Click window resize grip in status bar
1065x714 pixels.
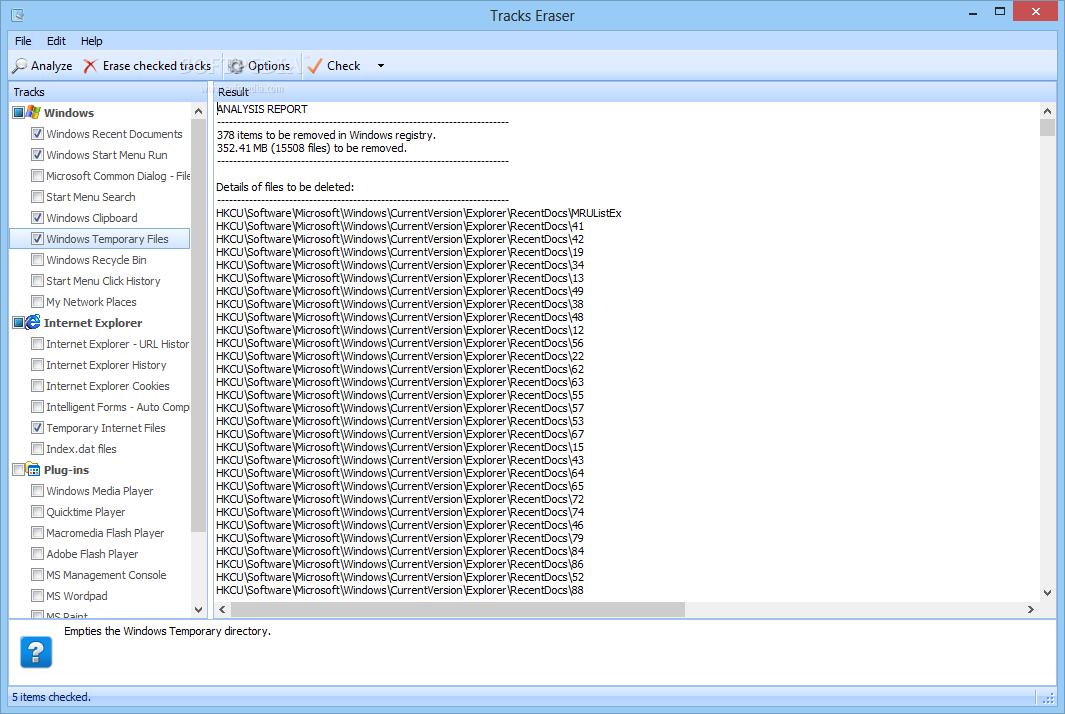(x=1049, y=698)
